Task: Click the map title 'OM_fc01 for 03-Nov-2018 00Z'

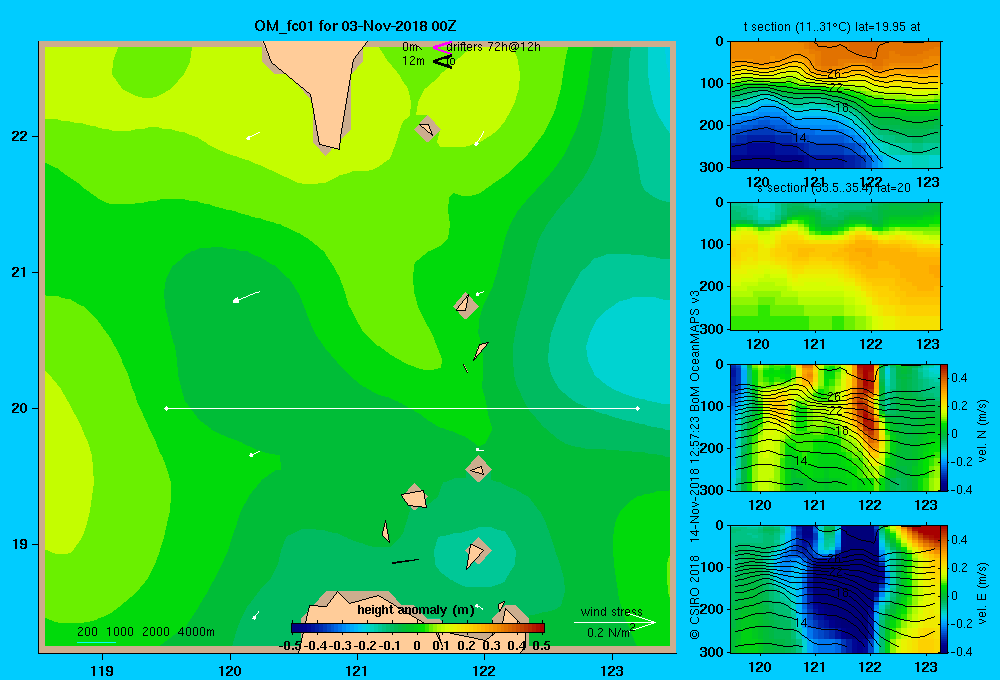Action: [x=355, y=26]
